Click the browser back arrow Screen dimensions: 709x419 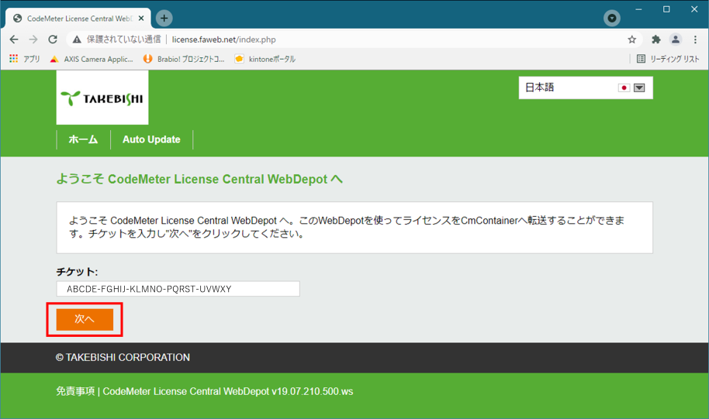click(14, 40)
